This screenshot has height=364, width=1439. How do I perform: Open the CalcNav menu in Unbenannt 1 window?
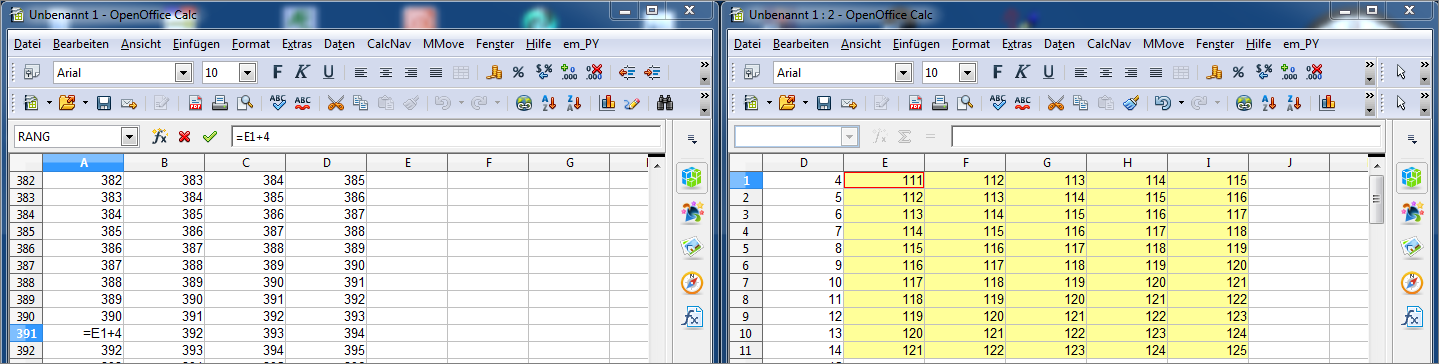(x=389, y=44)
